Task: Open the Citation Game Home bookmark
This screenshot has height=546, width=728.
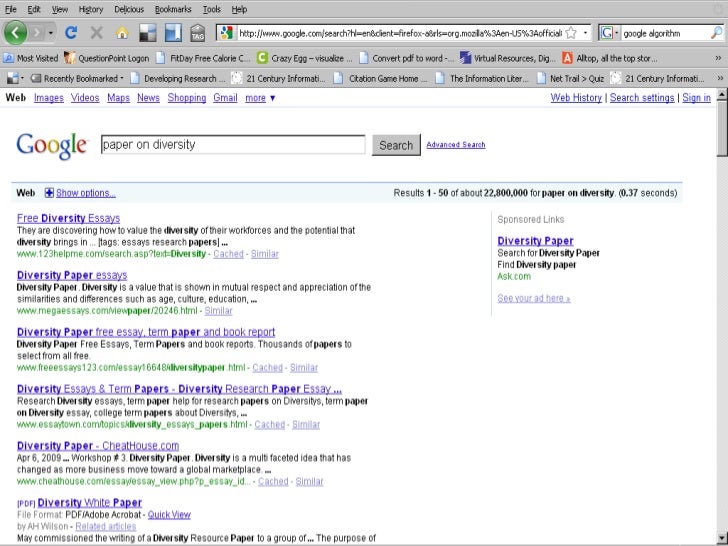Action: coord(382,78)
